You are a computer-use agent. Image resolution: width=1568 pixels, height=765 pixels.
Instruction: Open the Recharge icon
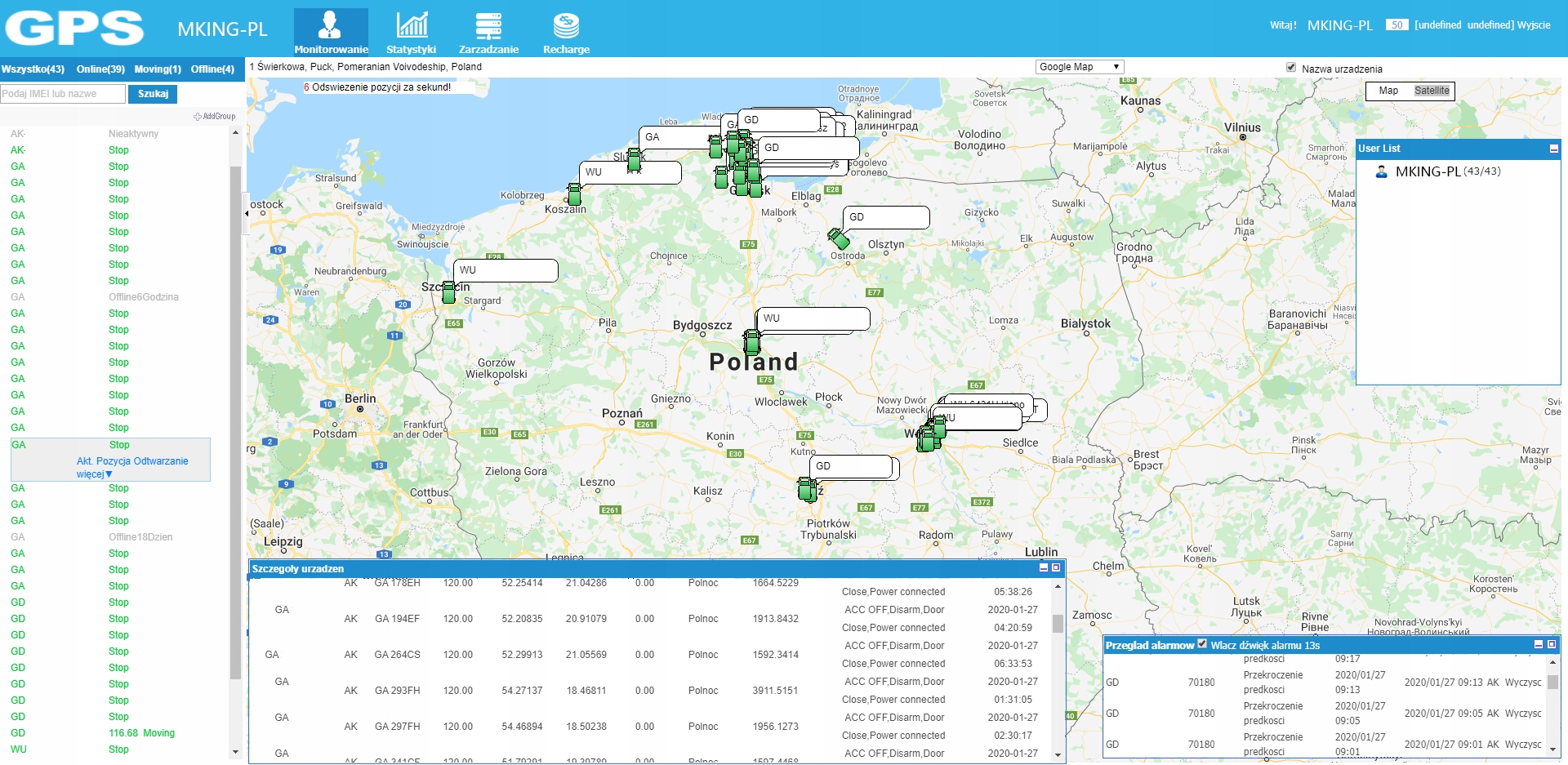566,25
